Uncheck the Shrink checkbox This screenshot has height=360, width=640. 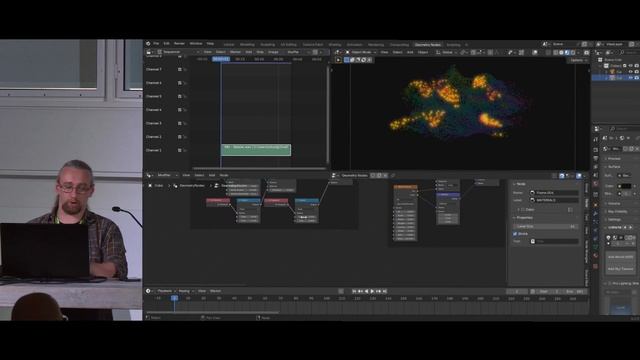click(x=515, y=233)
